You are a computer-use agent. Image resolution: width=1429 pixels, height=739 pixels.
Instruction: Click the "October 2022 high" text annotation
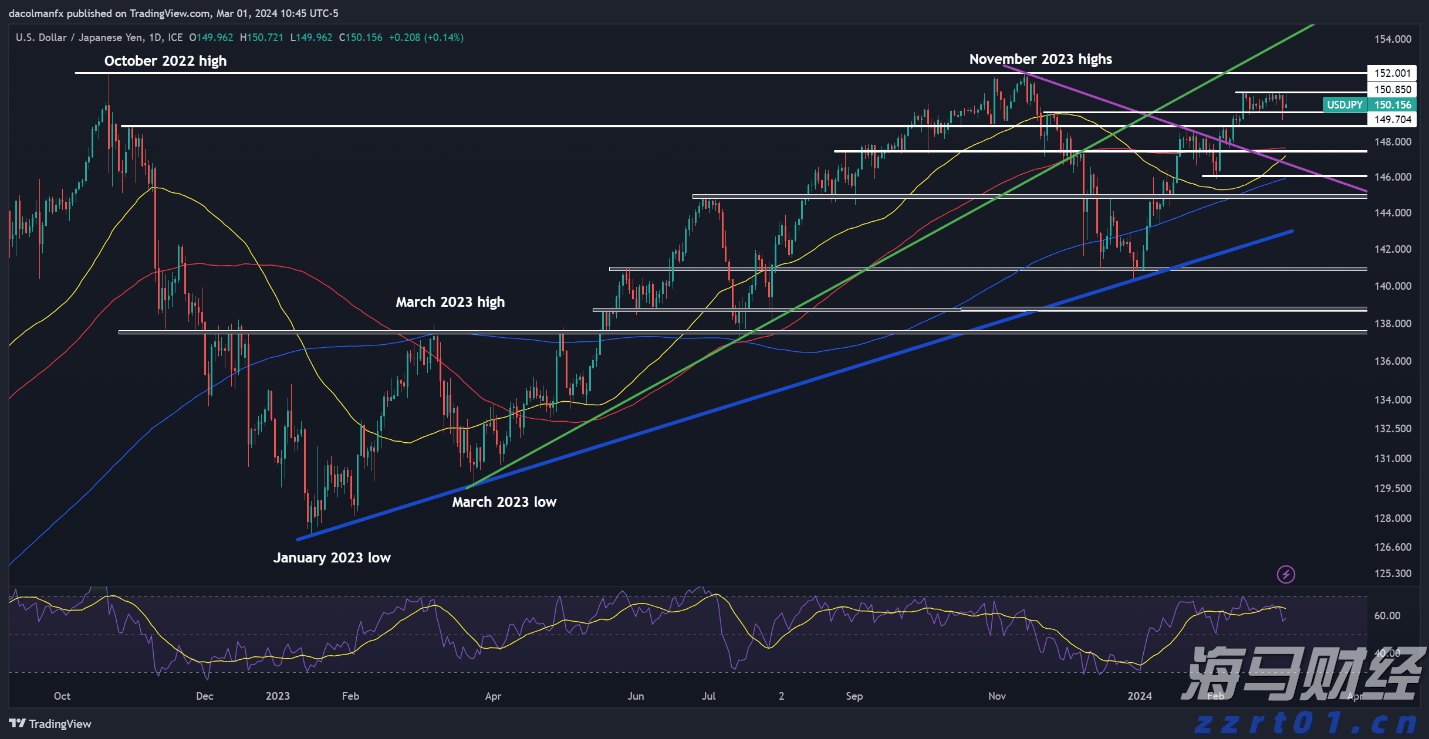pyautogui.click(x=166, y=61)
